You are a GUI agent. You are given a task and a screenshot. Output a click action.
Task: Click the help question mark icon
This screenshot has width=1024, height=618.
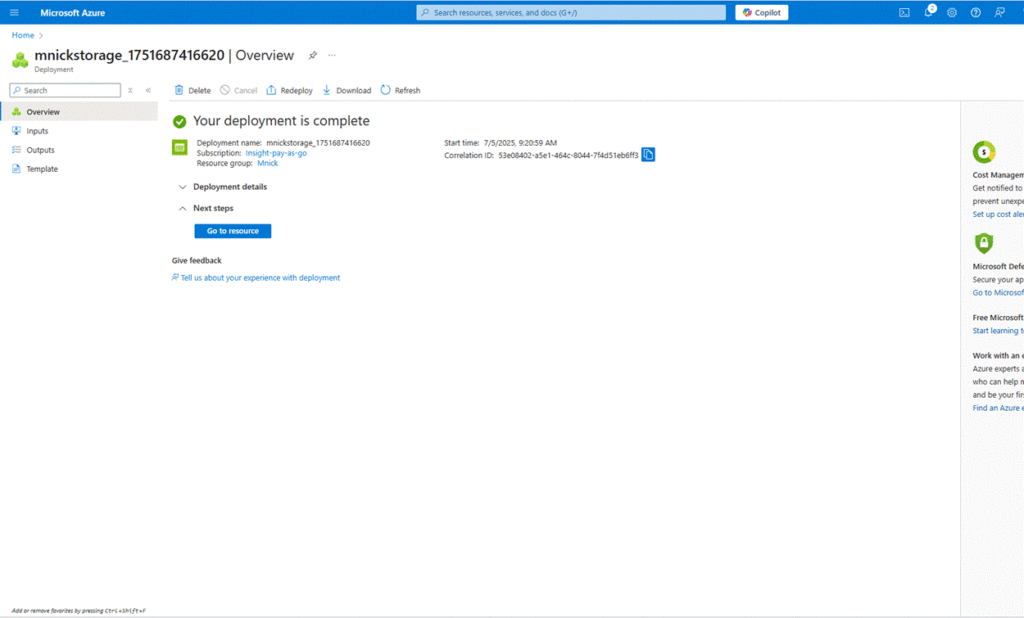(x=976, y=13)
